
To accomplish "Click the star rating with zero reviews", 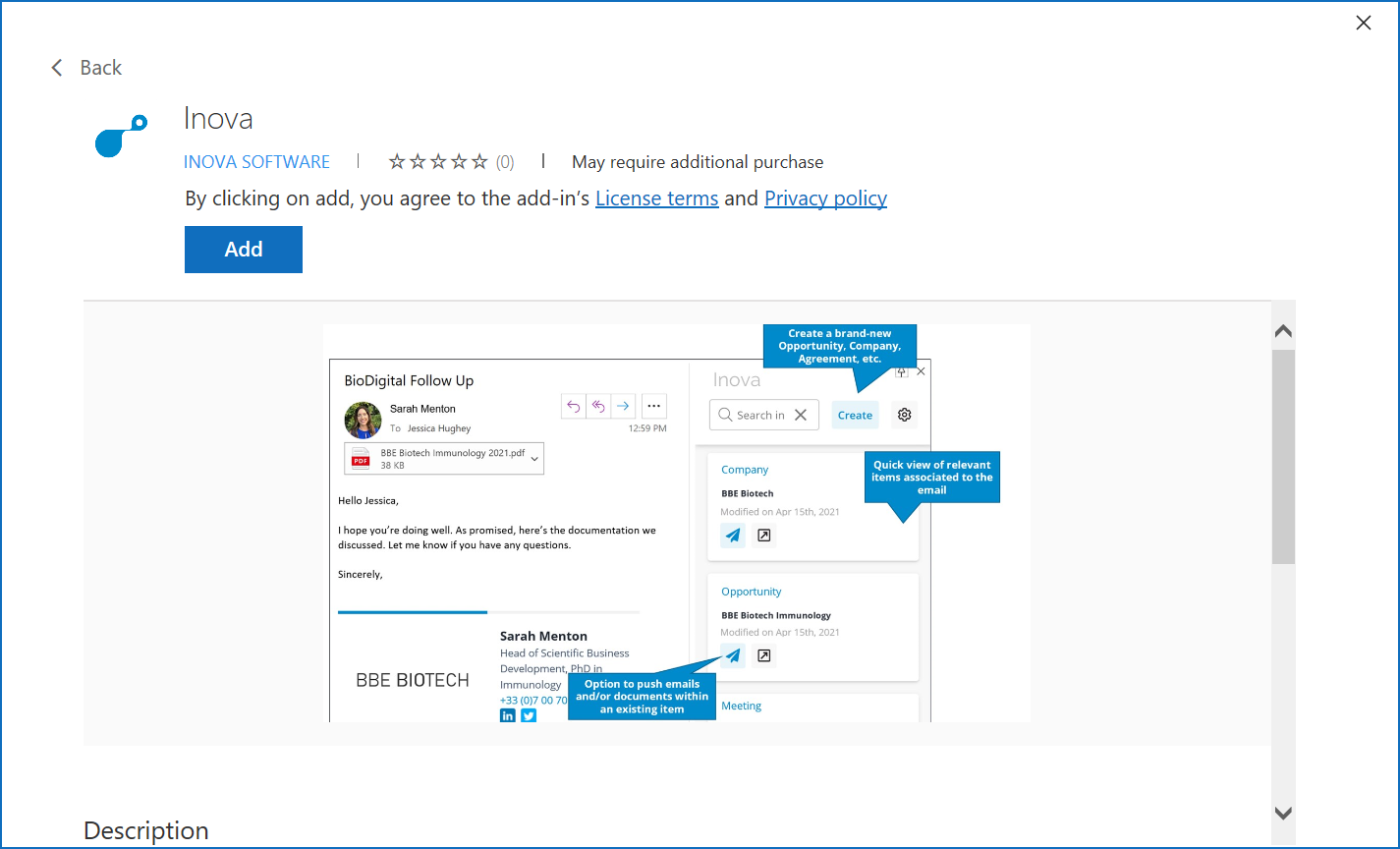I will tap(451, 162).
